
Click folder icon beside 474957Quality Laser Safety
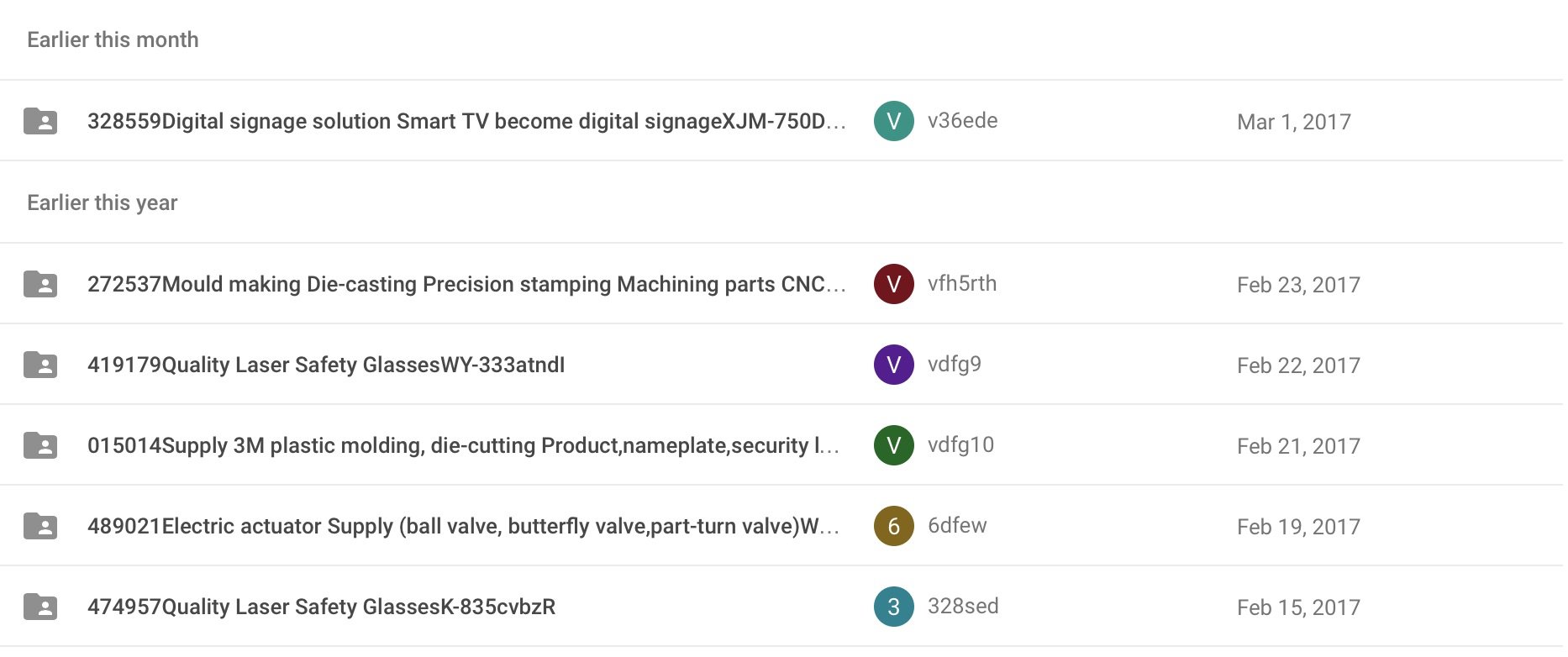click(x=40, y=607)
